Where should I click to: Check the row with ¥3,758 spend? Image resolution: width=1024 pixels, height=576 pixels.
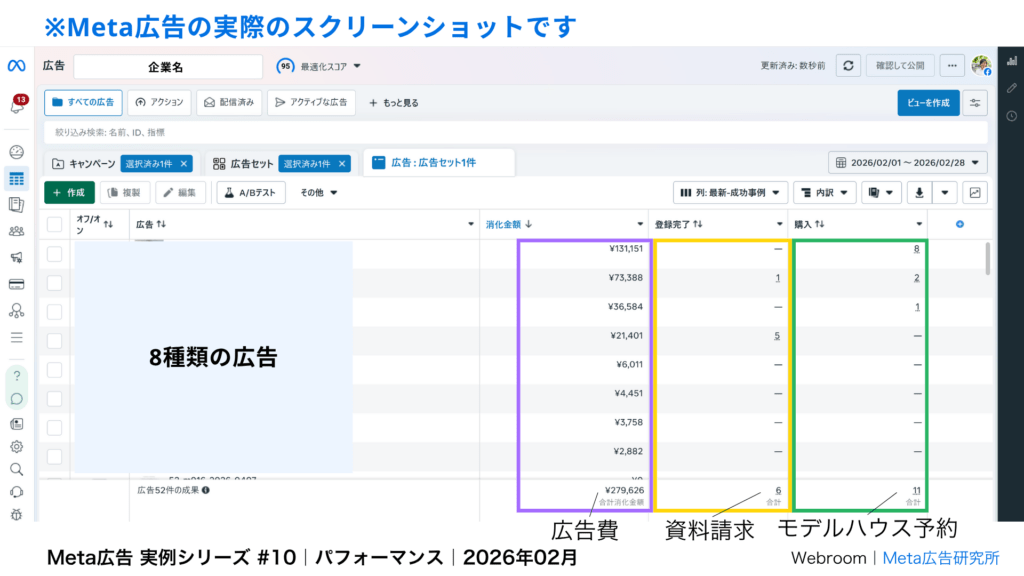[x=54, y=428]
